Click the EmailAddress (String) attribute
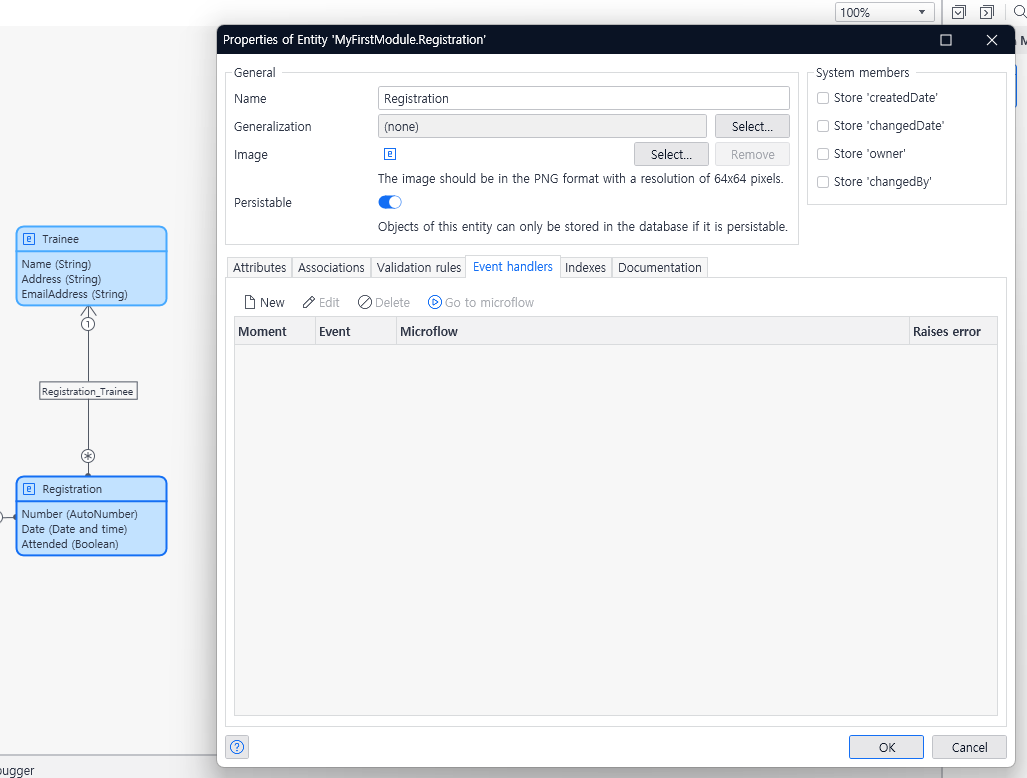Viewport: 1027px width, 778px height. pyautogui.click(x=75, y=294)
